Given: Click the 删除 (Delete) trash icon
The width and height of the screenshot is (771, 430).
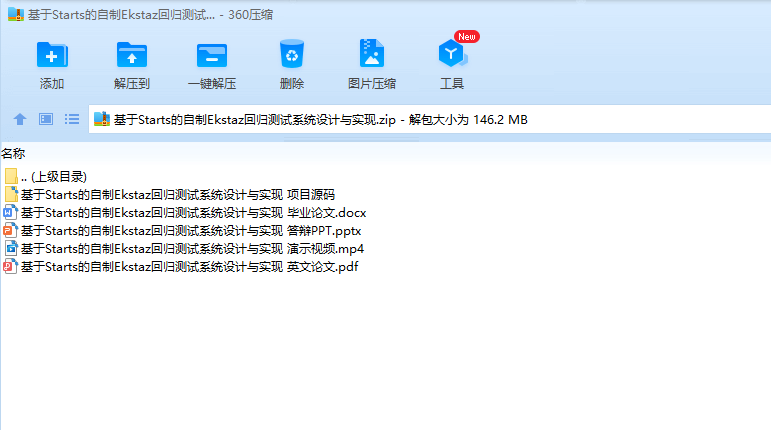Looking at the screenshot, I should (x=292, y=53).
